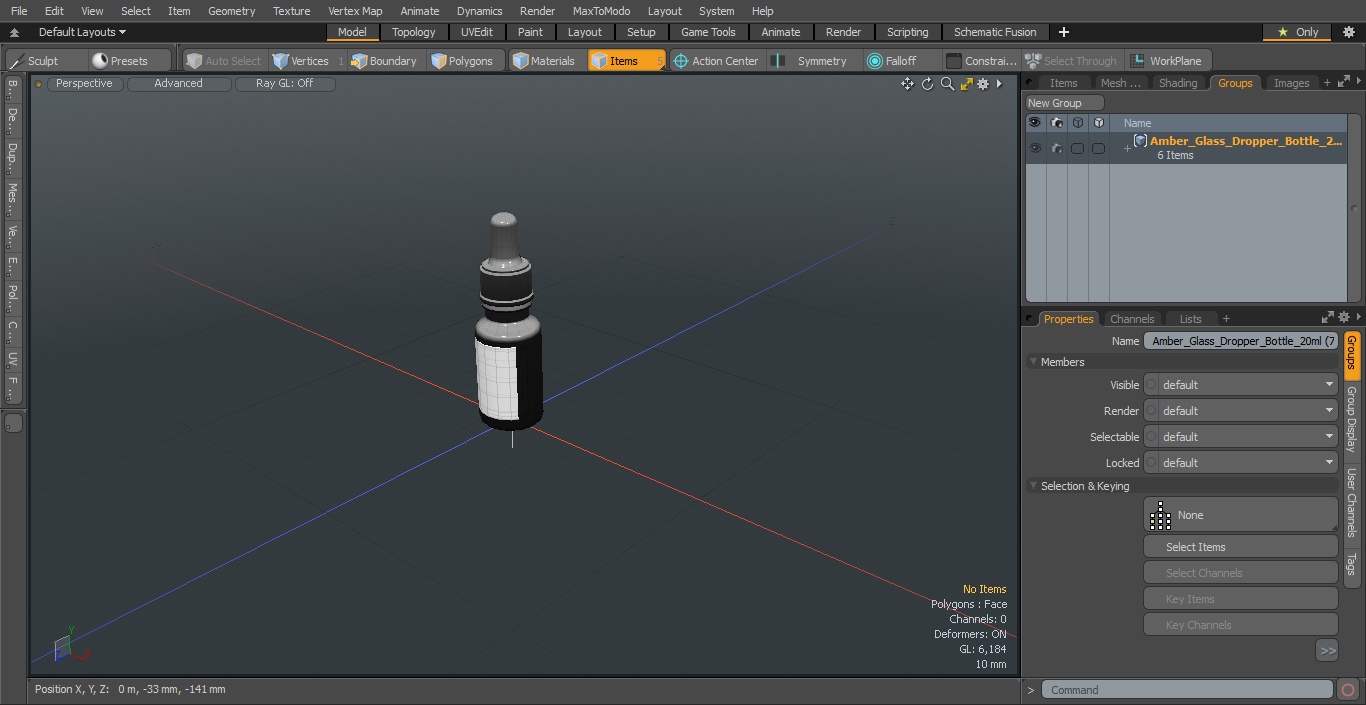
Task: Toggle Auto Select mode
Action: click(x=223, y=61)
